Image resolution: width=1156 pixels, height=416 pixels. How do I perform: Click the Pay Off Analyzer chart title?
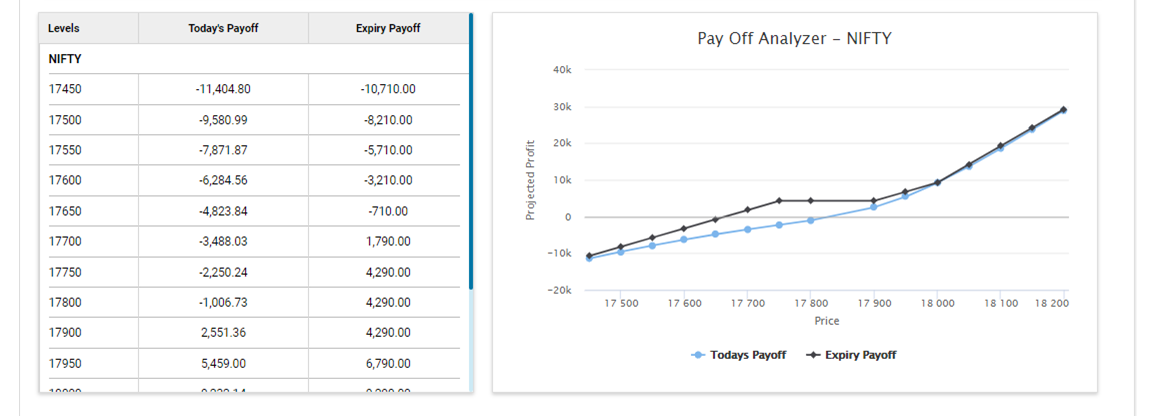(794, 39)
